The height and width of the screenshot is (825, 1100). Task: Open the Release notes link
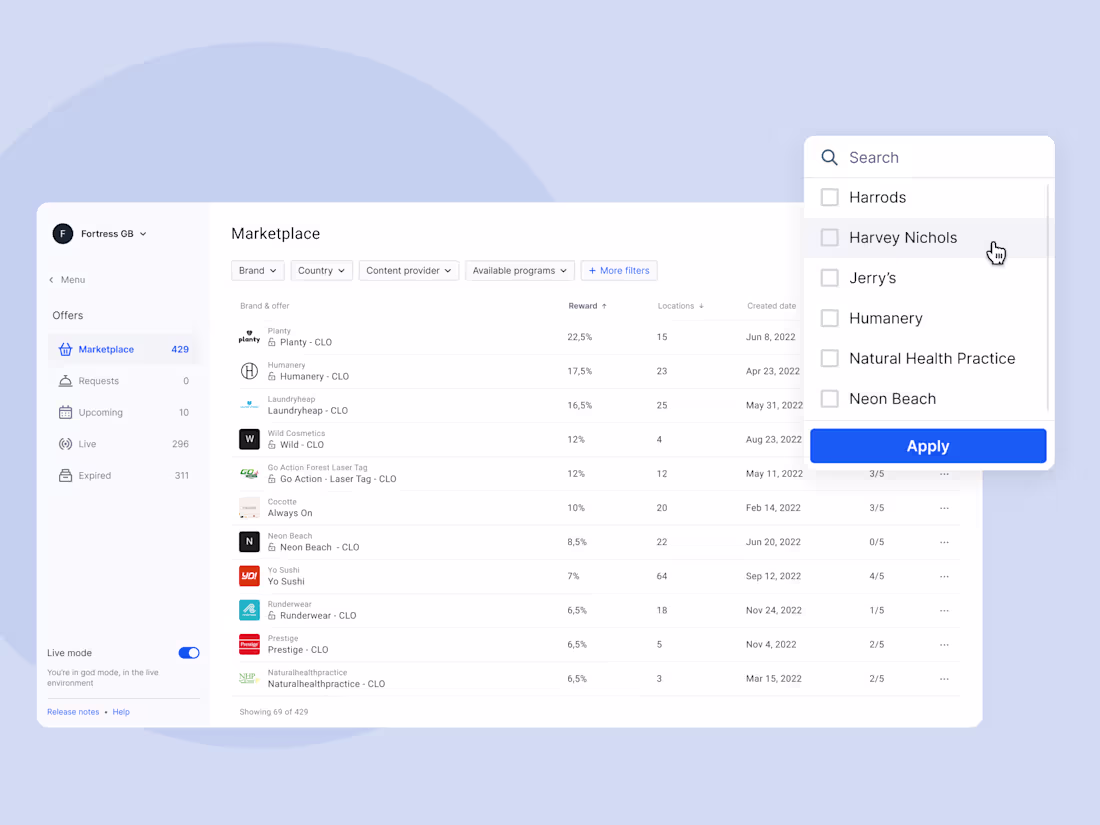[72, 711]
